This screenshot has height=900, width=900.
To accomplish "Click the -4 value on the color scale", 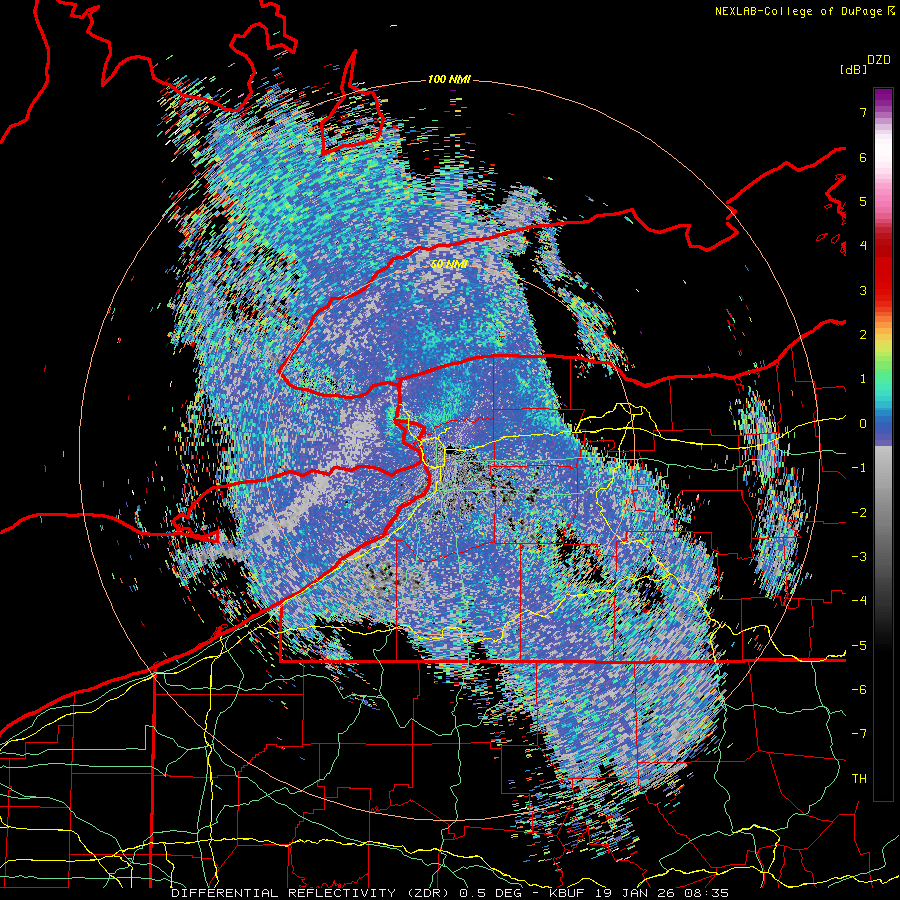I will click(x=859, y=601).
